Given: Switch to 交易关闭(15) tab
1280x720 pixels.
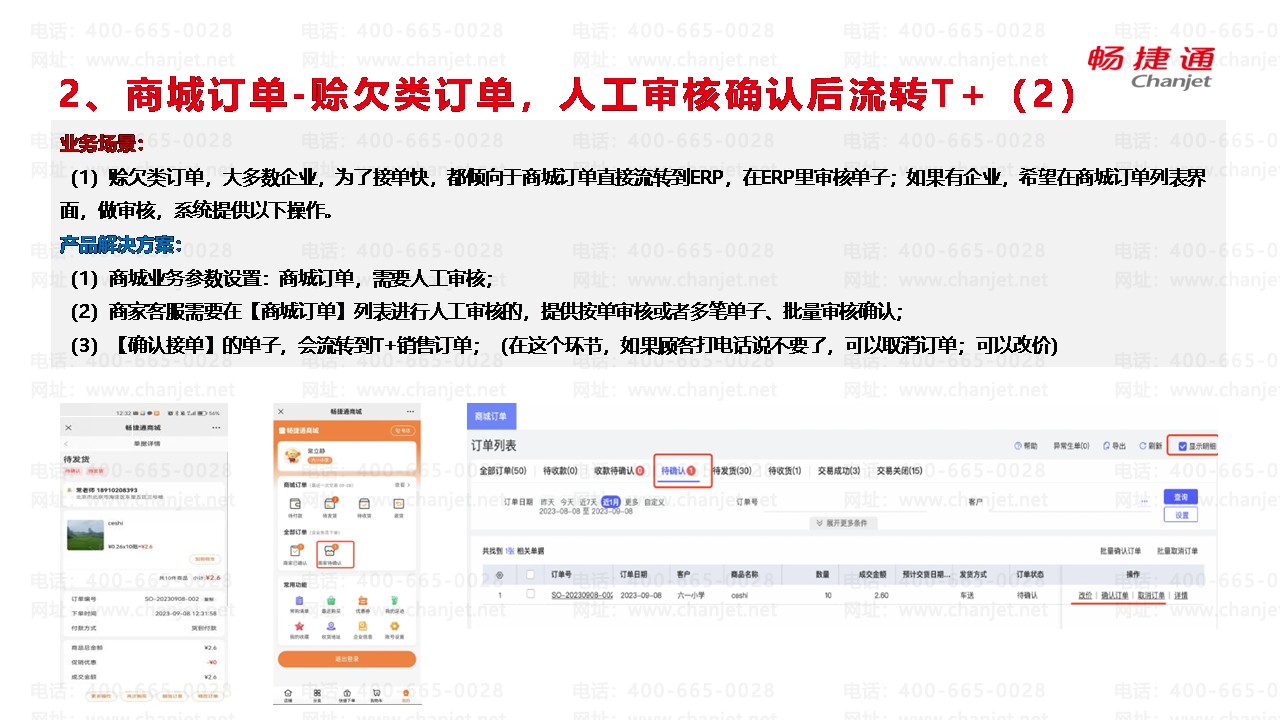Looking at the screenshot, I should click(900, 471).
